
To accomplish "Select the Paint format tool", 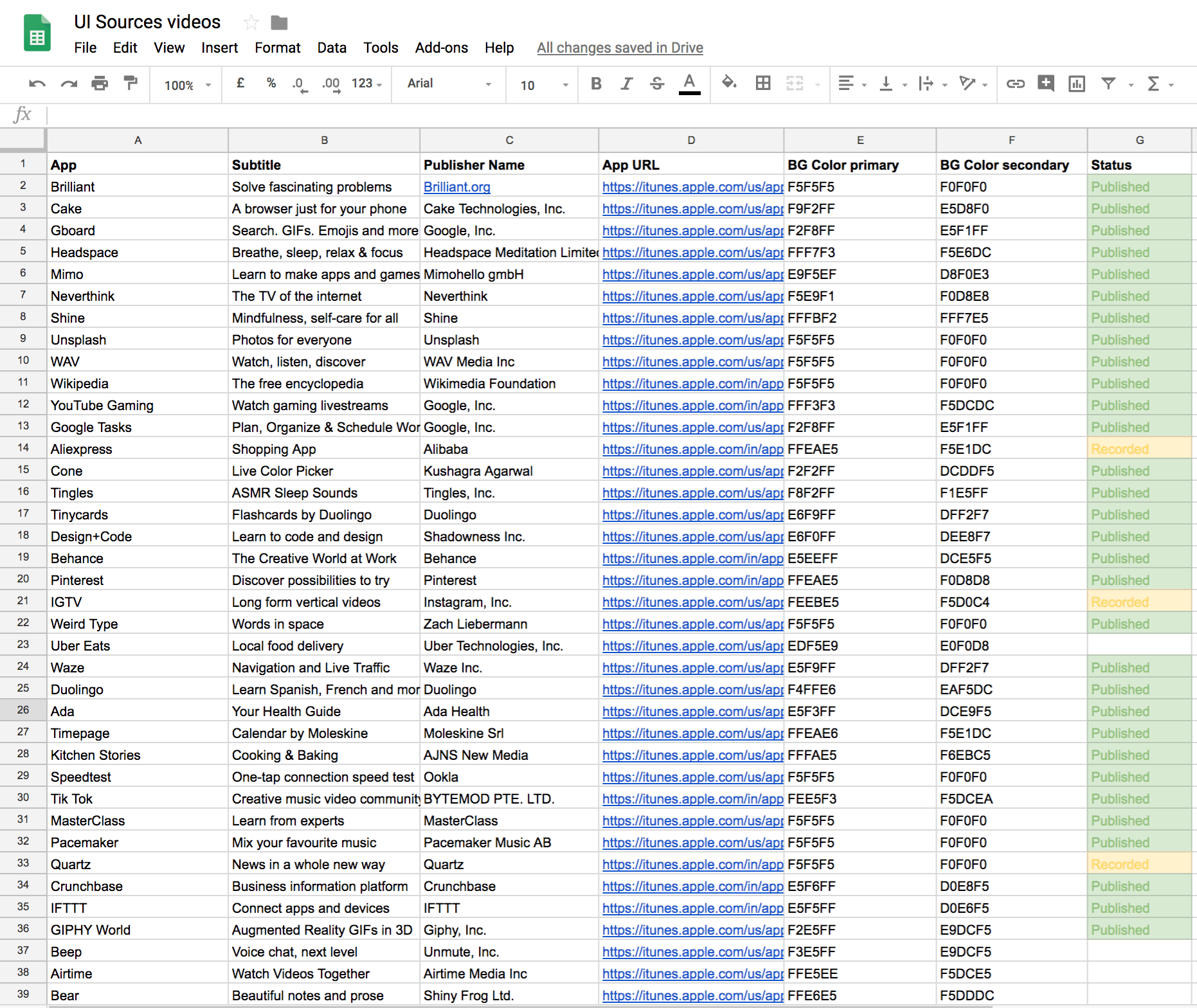I will [x=130, y=83].
